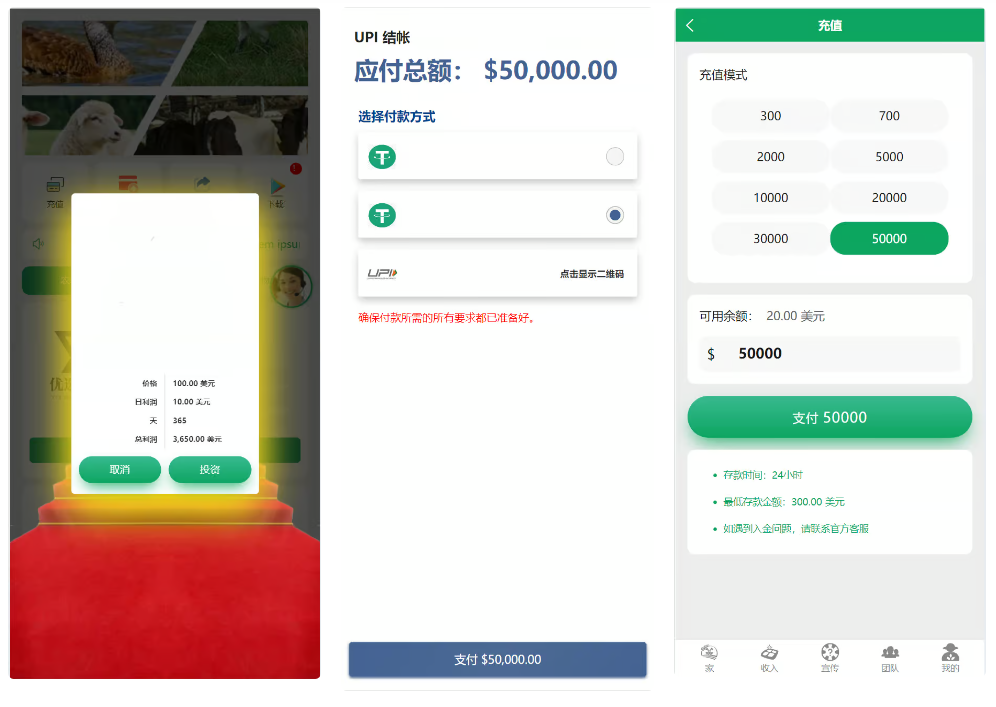Open the income tab icon in bottom bar
The height and width of the screenshot is (707, 996).
769,652
